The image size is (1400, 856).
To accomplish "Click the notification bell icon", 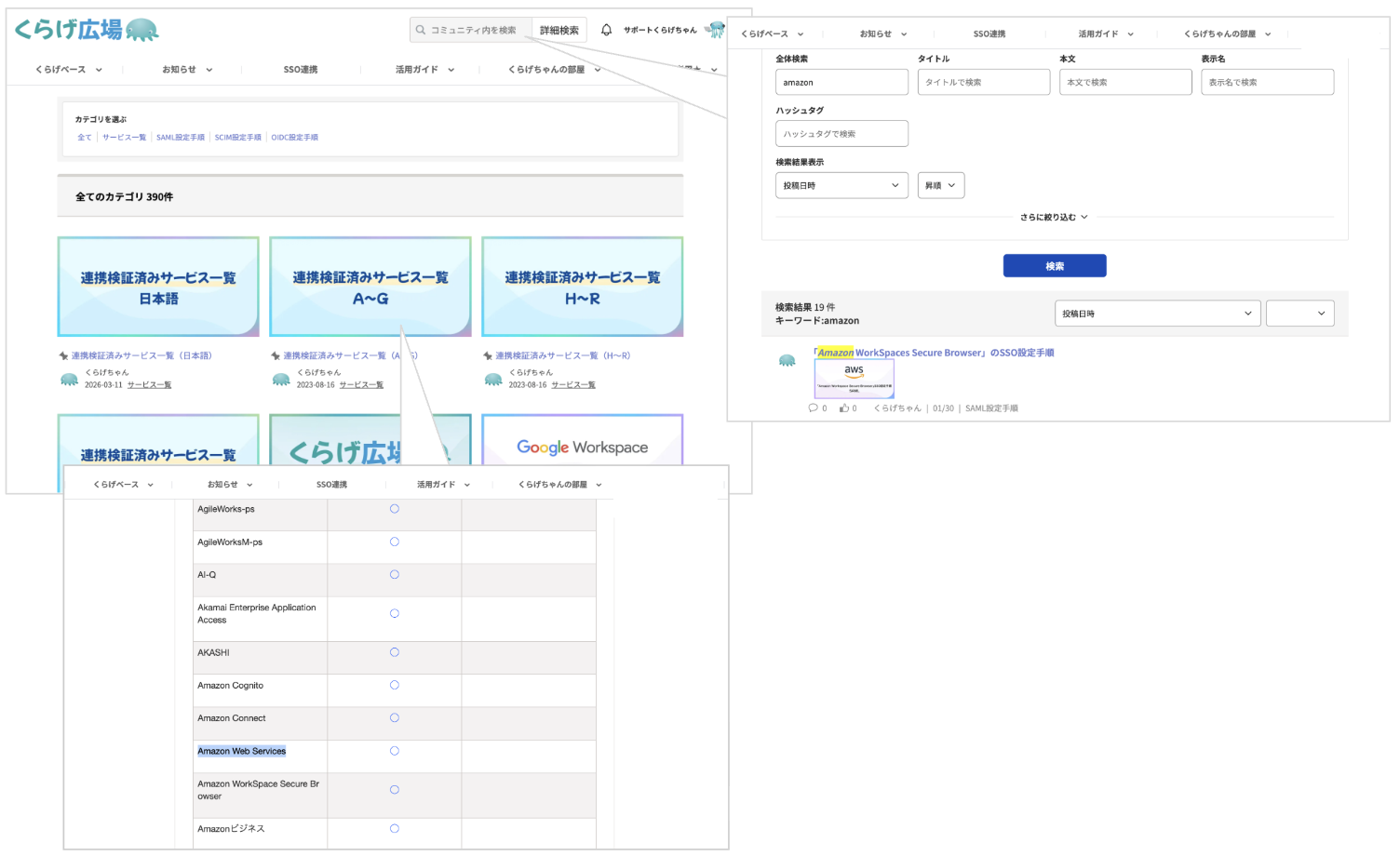I will tap(606, 30).
